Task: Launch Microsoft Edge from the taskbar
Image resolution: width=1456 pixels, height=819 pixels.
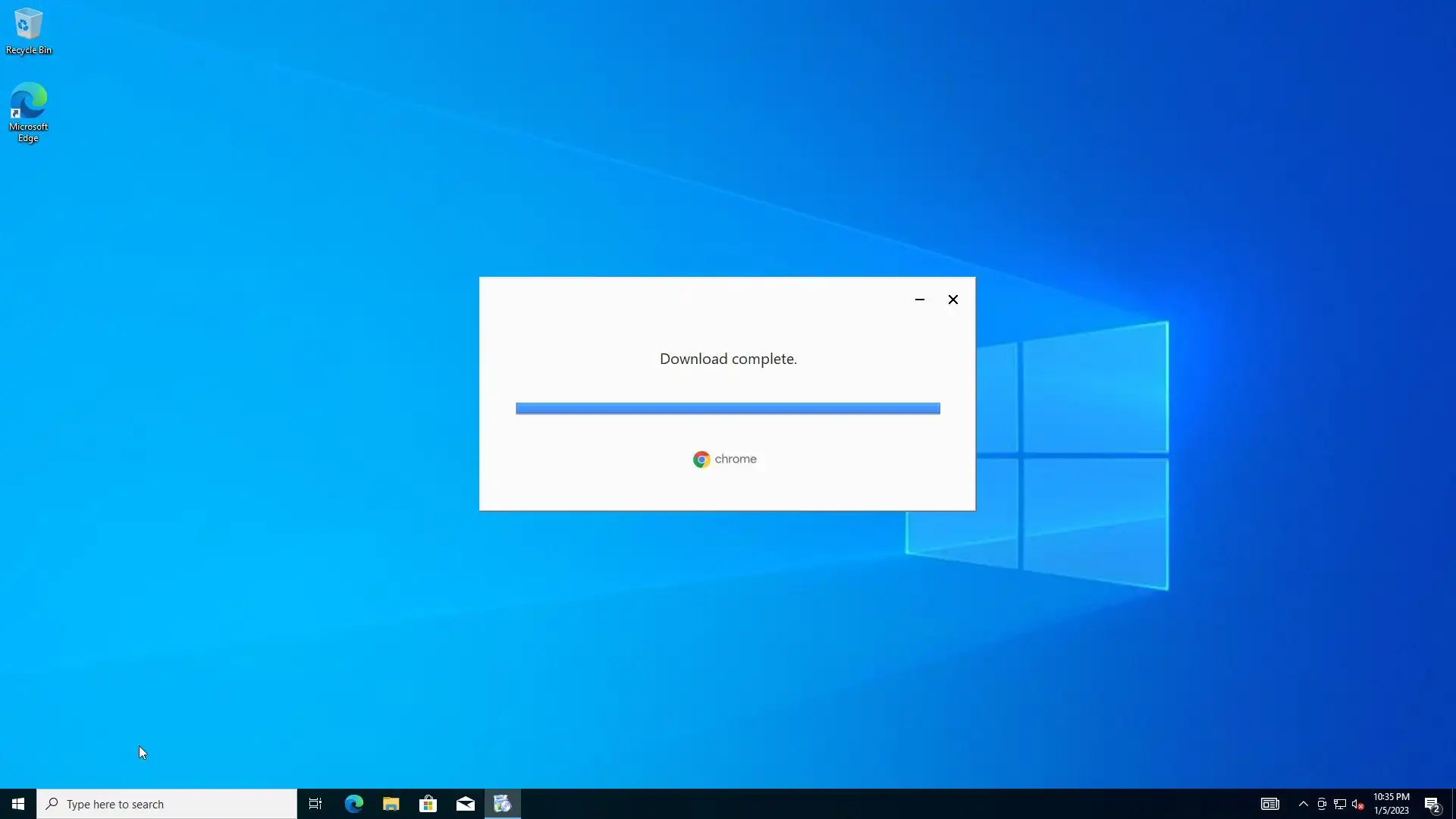Action: [x=353, y=804]
